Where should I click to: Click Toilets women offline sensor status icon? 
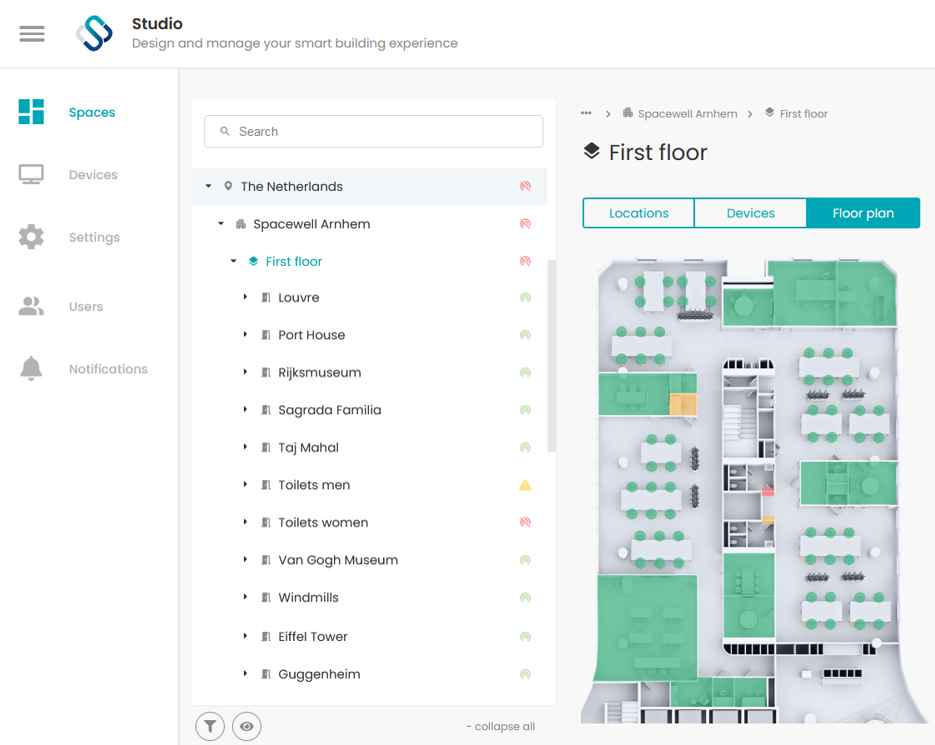click(525, 522)
